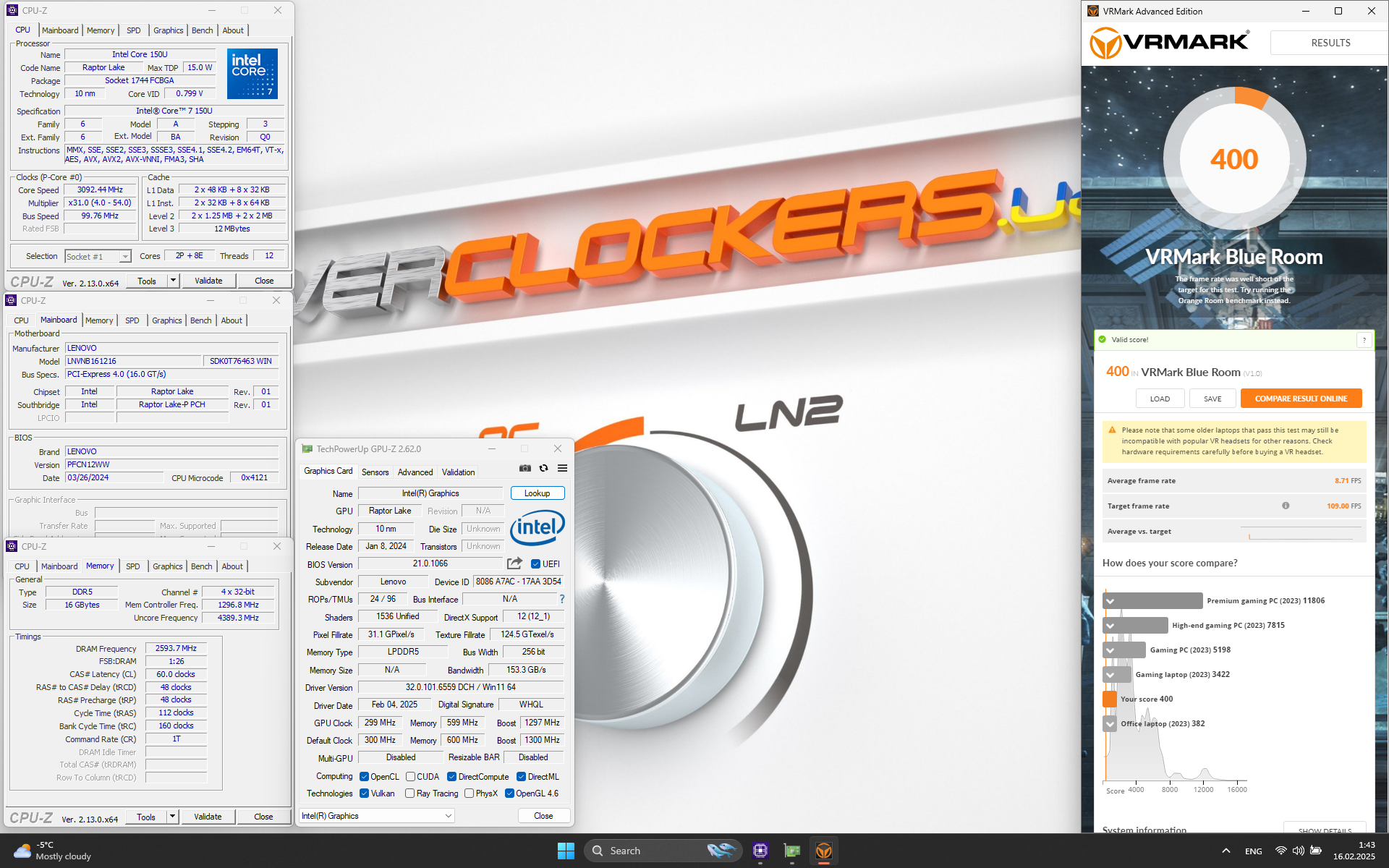
Task: Open the Socket #1 selection dropdown
Action: [x=98, y=257]
